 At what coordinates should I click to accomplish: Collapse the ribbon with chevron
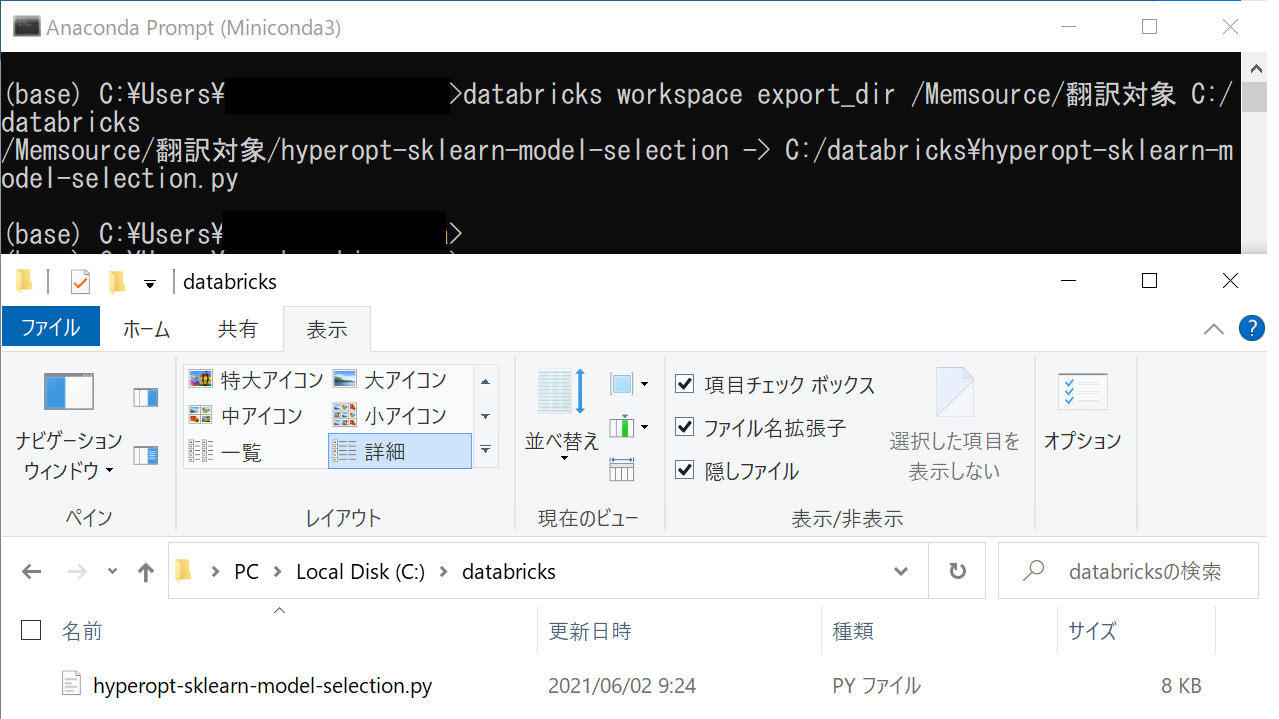pos(1214,328)
